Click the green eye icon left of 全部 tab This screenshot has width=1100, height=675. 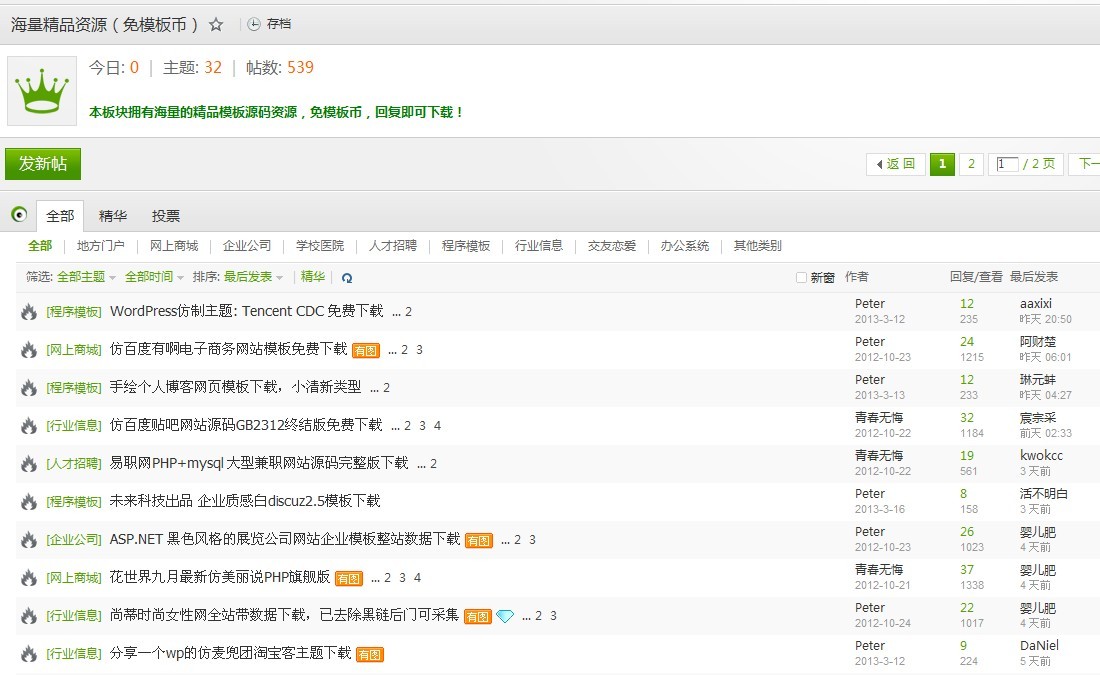click(19, 215)
